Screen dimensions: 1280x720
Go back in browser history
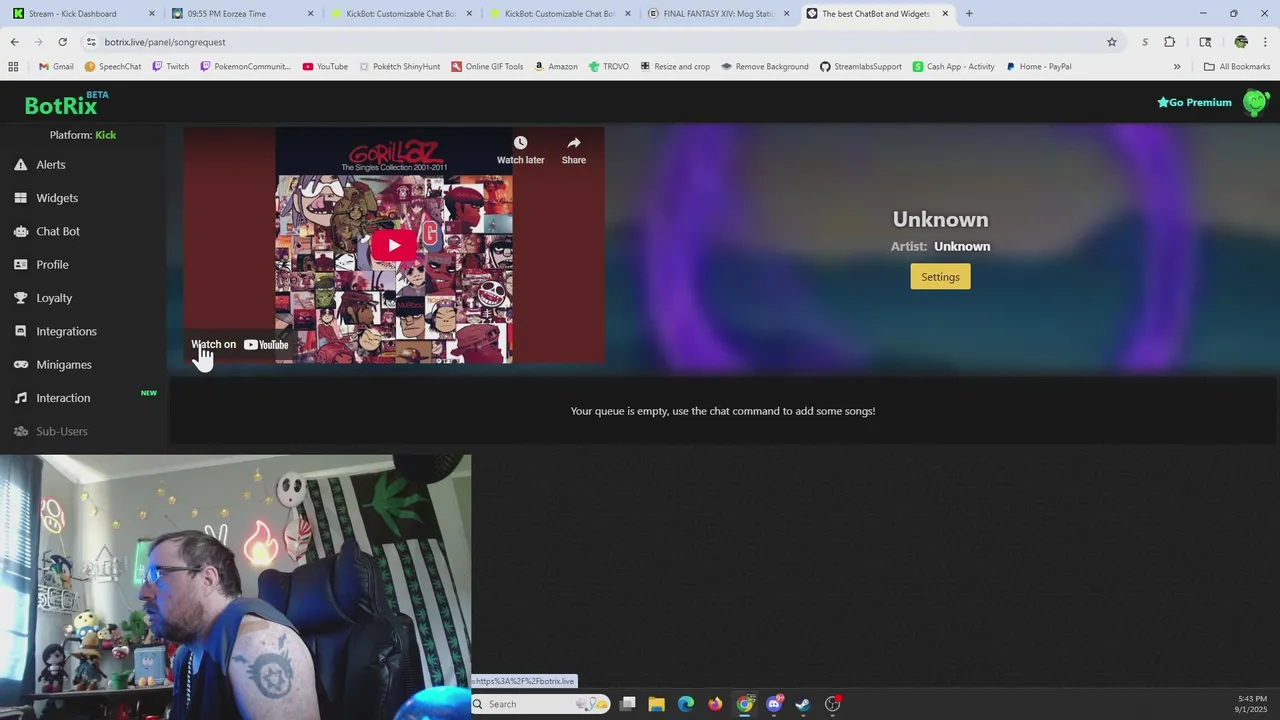[x=14, y=42]
